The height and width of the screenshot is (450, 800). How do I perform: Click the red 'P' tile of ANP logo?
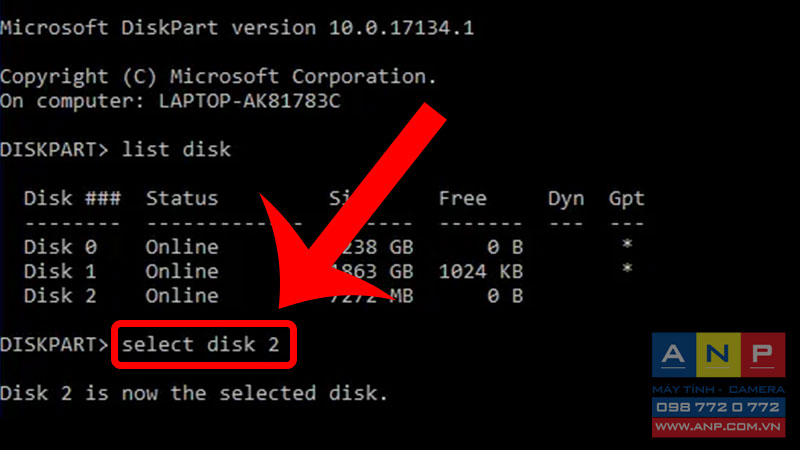[x=763, y=355]
